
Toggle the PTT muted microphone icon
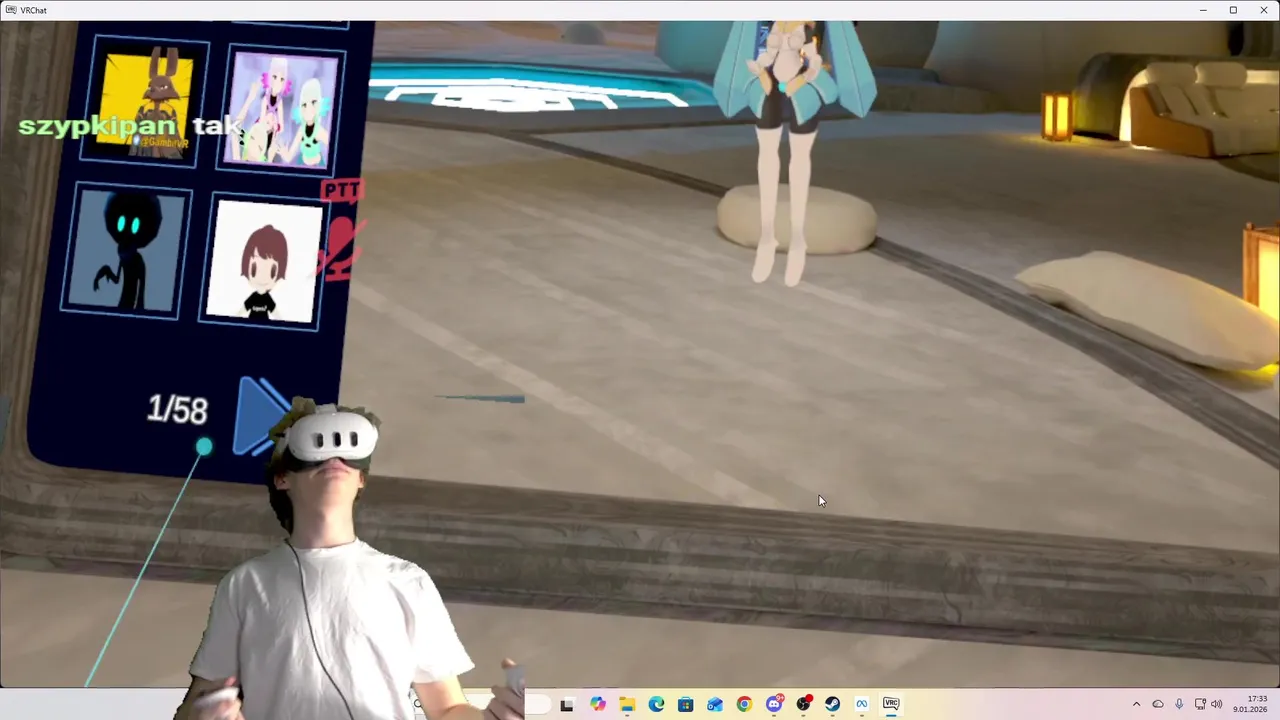coord(342,232)
